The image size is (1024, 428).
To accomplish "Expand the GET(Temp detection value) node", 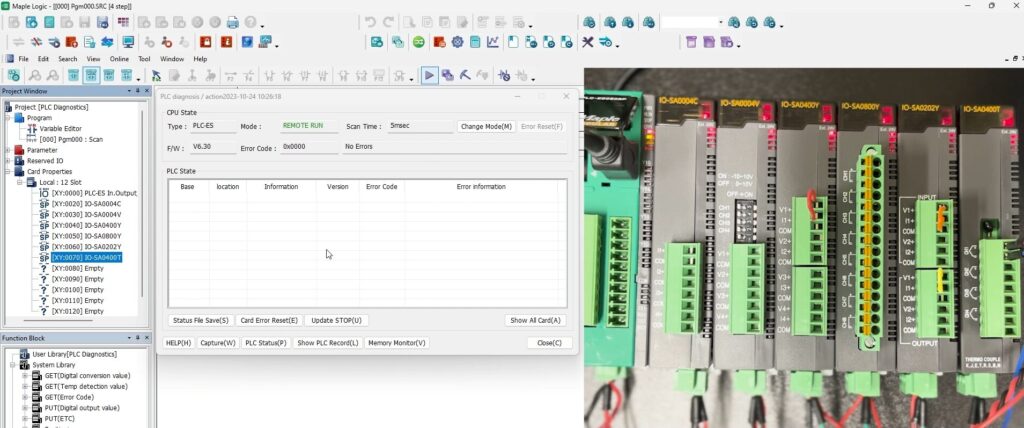I will pyautogui.click(x=25, y=386).
